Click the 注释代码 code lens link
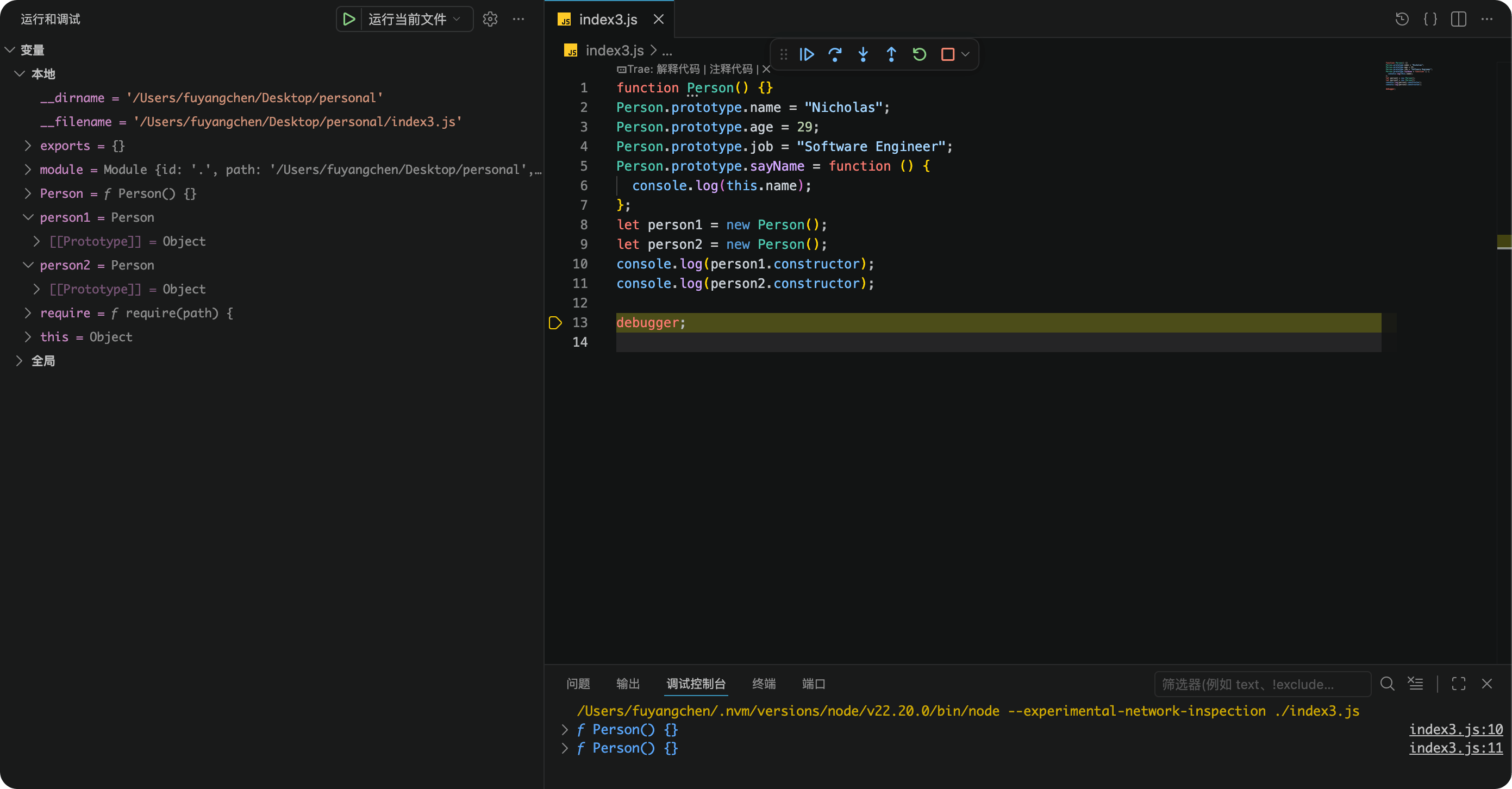The height and width of the screenshot is (789, 1512). pos(731,69)
